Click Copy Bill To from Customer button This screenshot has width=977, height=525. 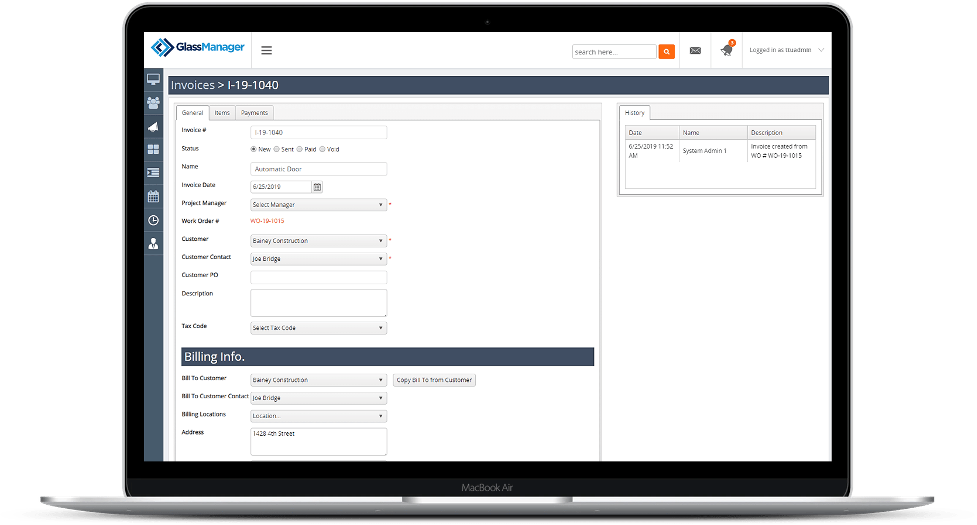tap(434, 380)
